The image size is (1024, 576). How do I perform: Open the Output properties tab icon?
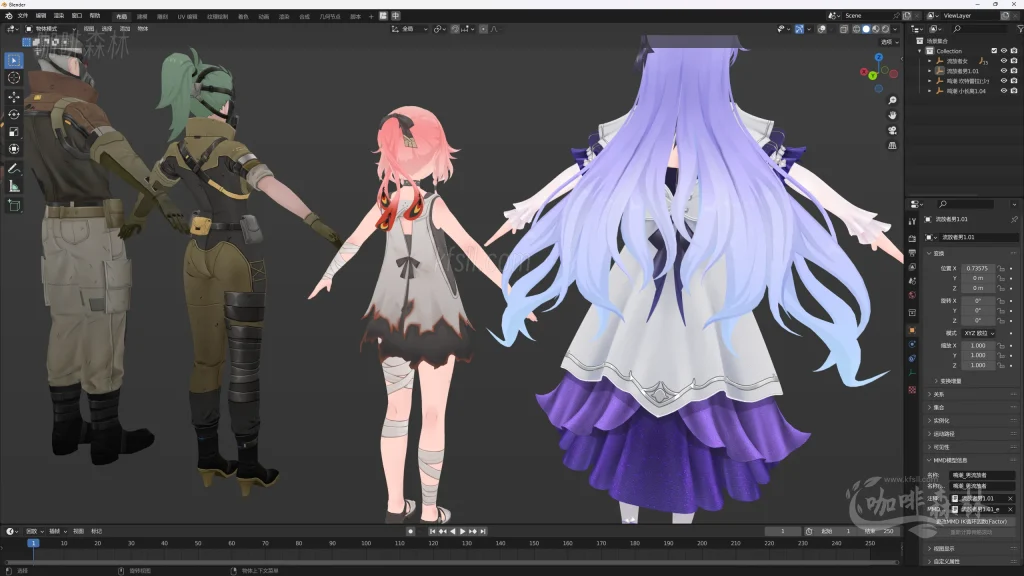[x=912, y=253]
